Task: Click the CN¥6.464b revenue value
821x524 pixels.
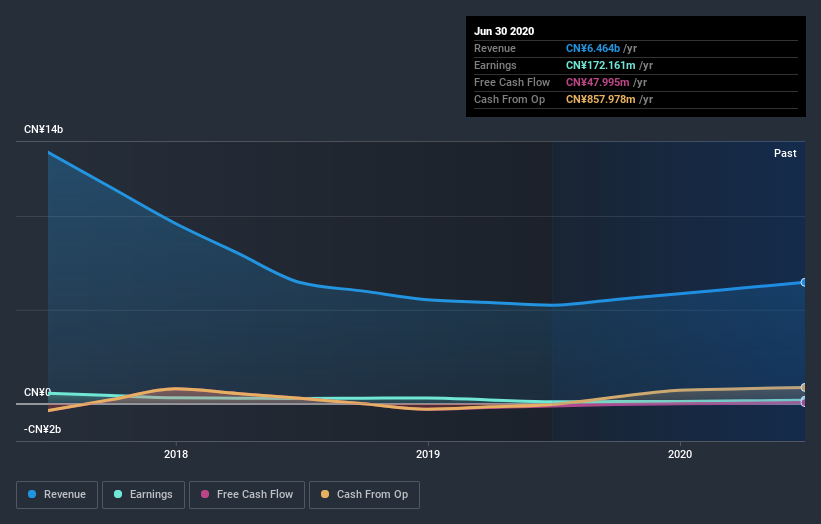Action: [x=593, y=48]
